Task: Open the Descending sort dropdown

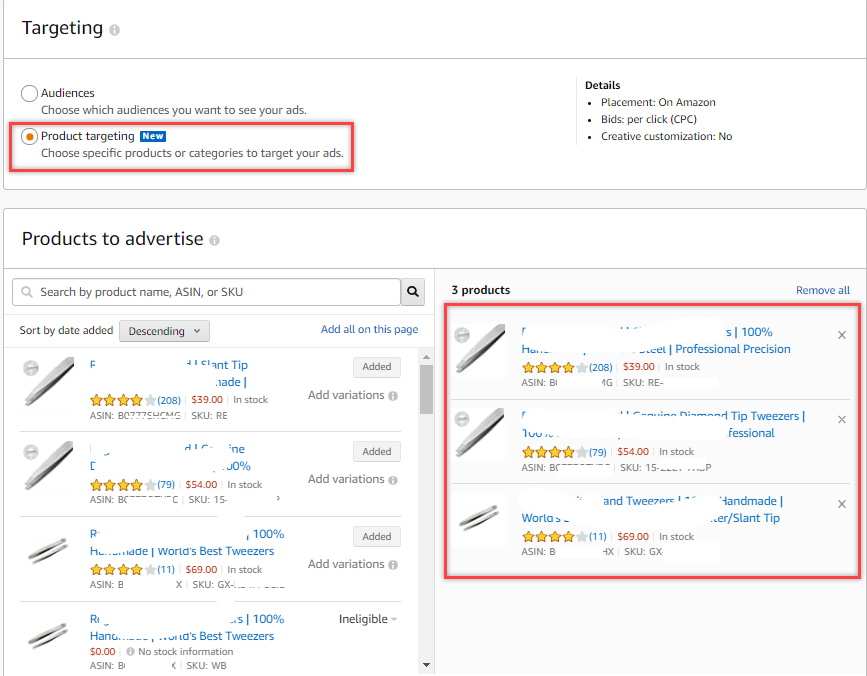Action: click(x=164, y=331)
